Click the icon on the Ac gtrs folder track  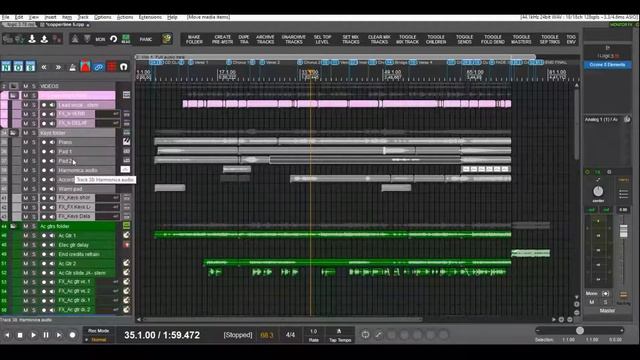(127, 226)
